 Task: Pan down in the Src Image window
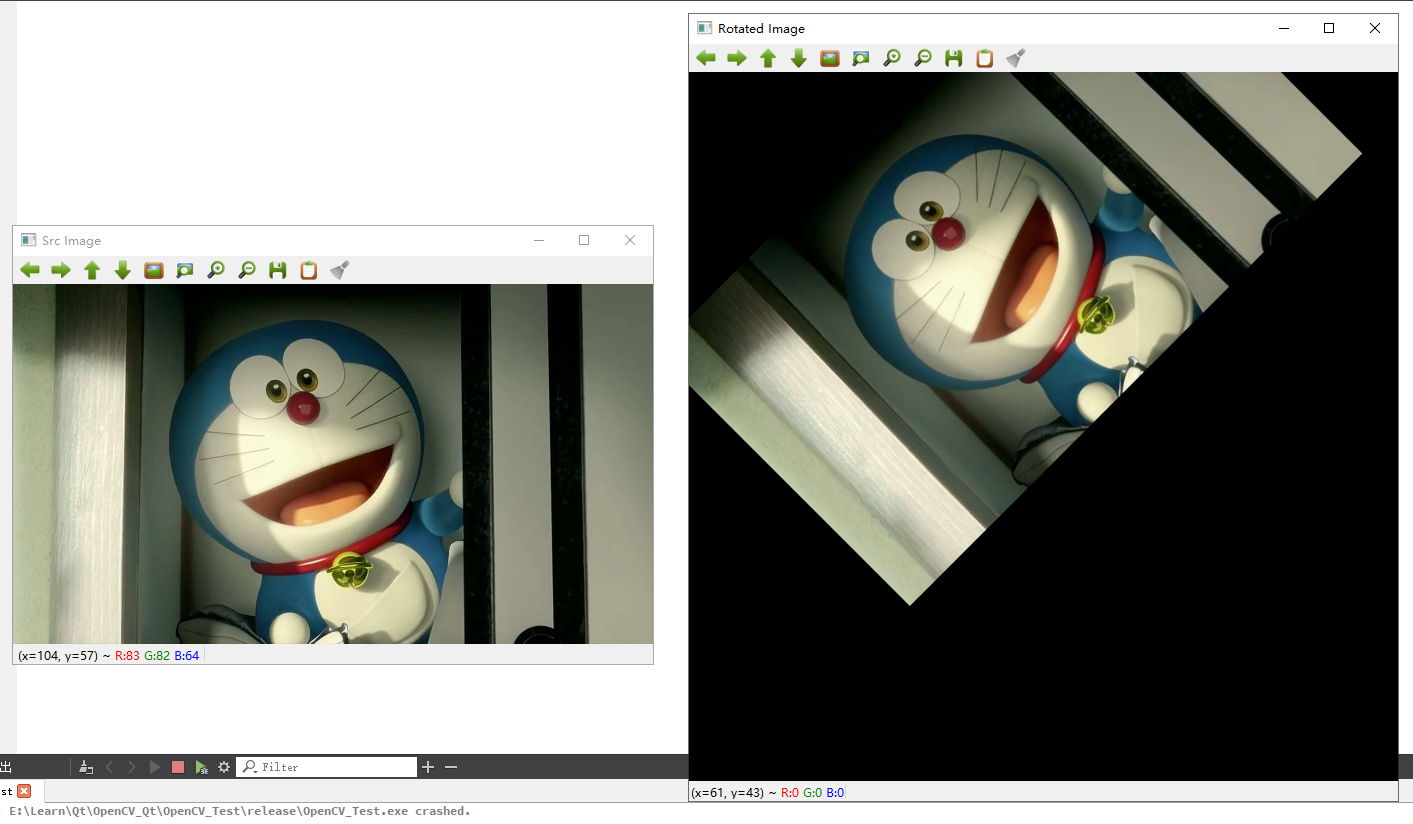click(123, 270)
